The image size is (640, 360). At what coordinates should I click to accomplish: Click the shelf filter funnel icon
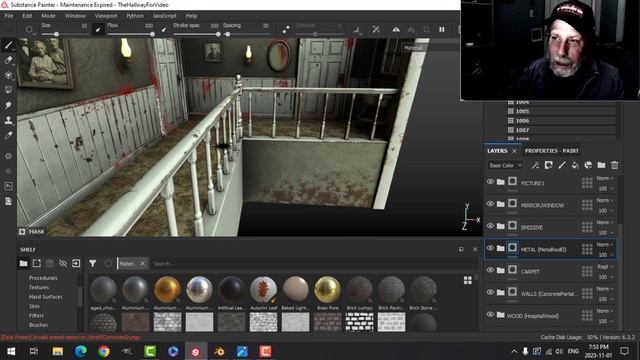[x=93, y=264]
